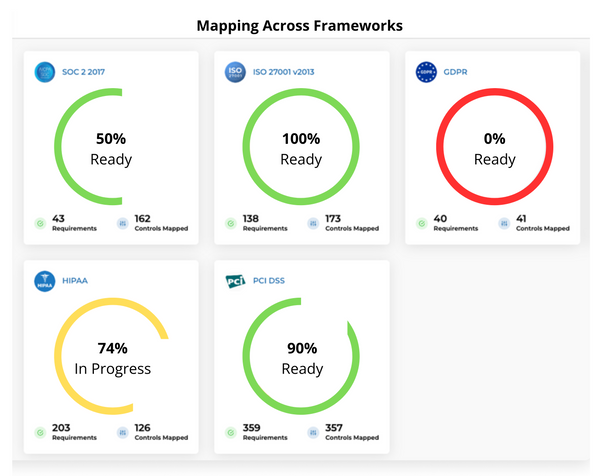Click the HIPAA caduceus logo icon
Viewport: 600px width, 476px height.
pos(44,281)
